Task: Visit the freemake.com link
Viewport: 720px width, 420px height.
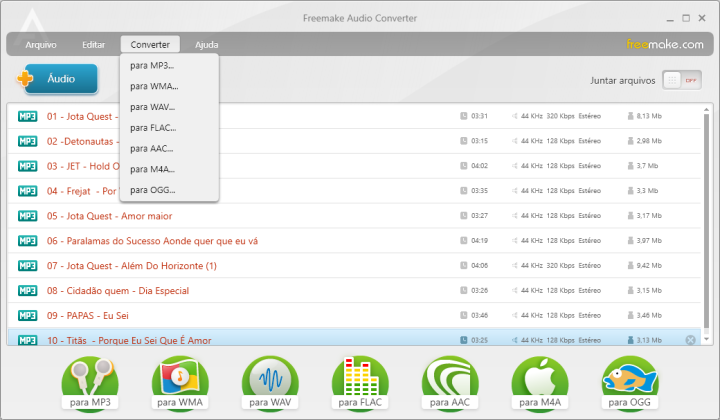Action: click(x=665, y=45)
